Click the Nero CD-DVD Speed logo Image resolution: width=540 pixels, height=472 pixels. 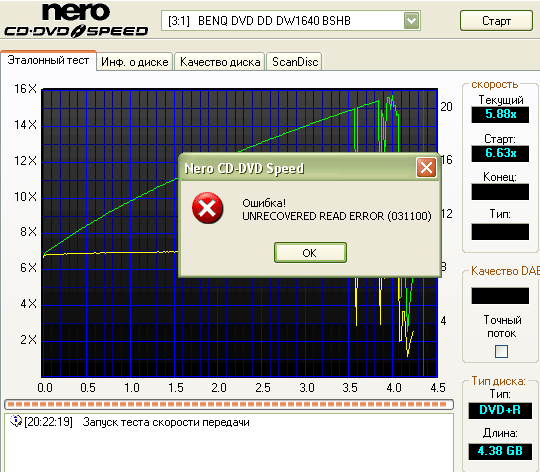click(76, 21)
